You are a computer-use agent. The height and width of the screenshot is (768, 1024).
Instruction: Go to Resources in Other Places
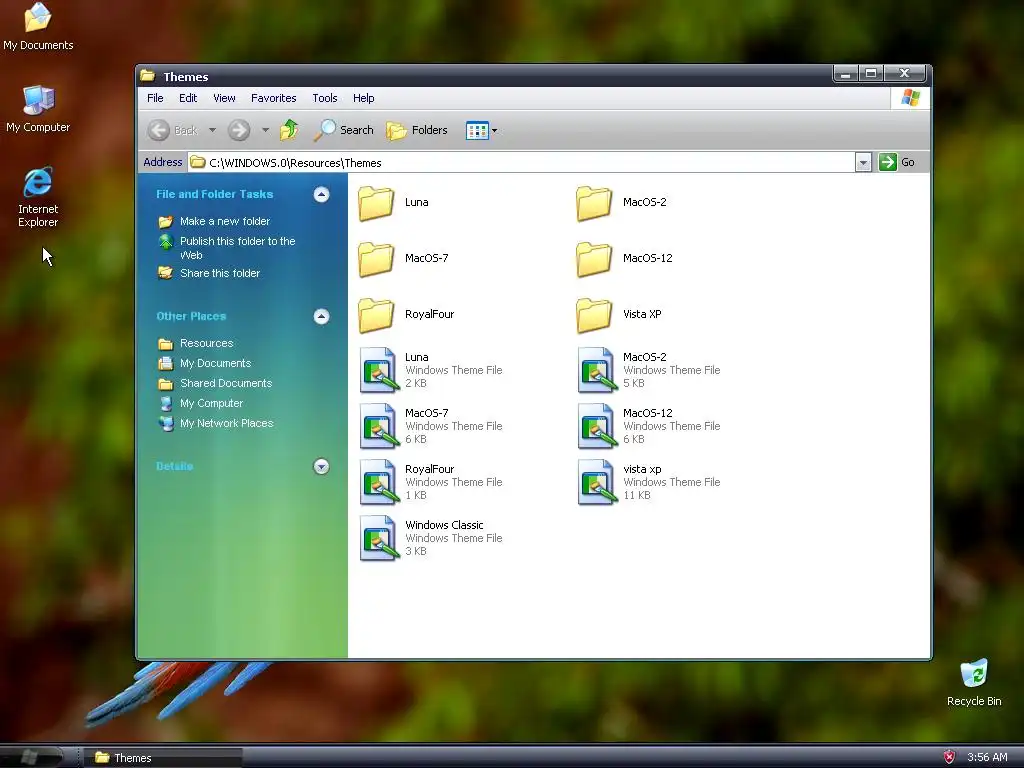pyautogui.click(x=206, y=343)
